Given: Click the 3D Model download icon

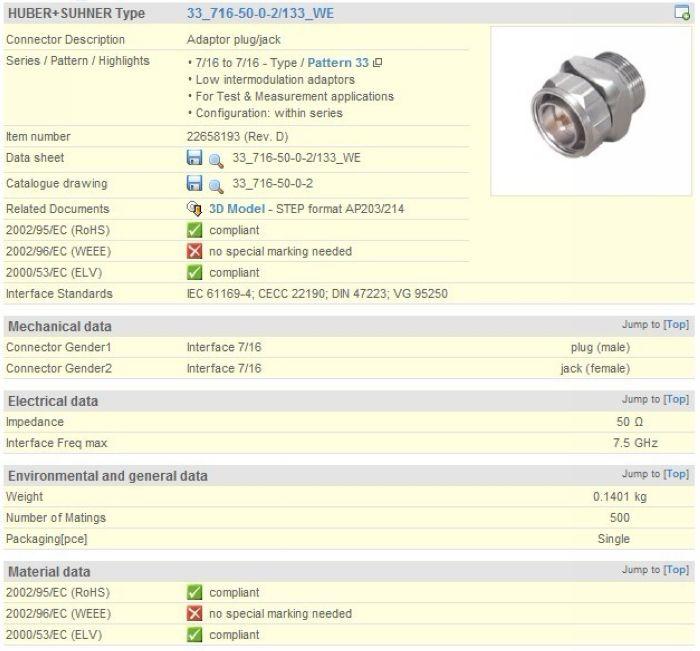Looking at the screenshot, I should [x=195, y=209].
